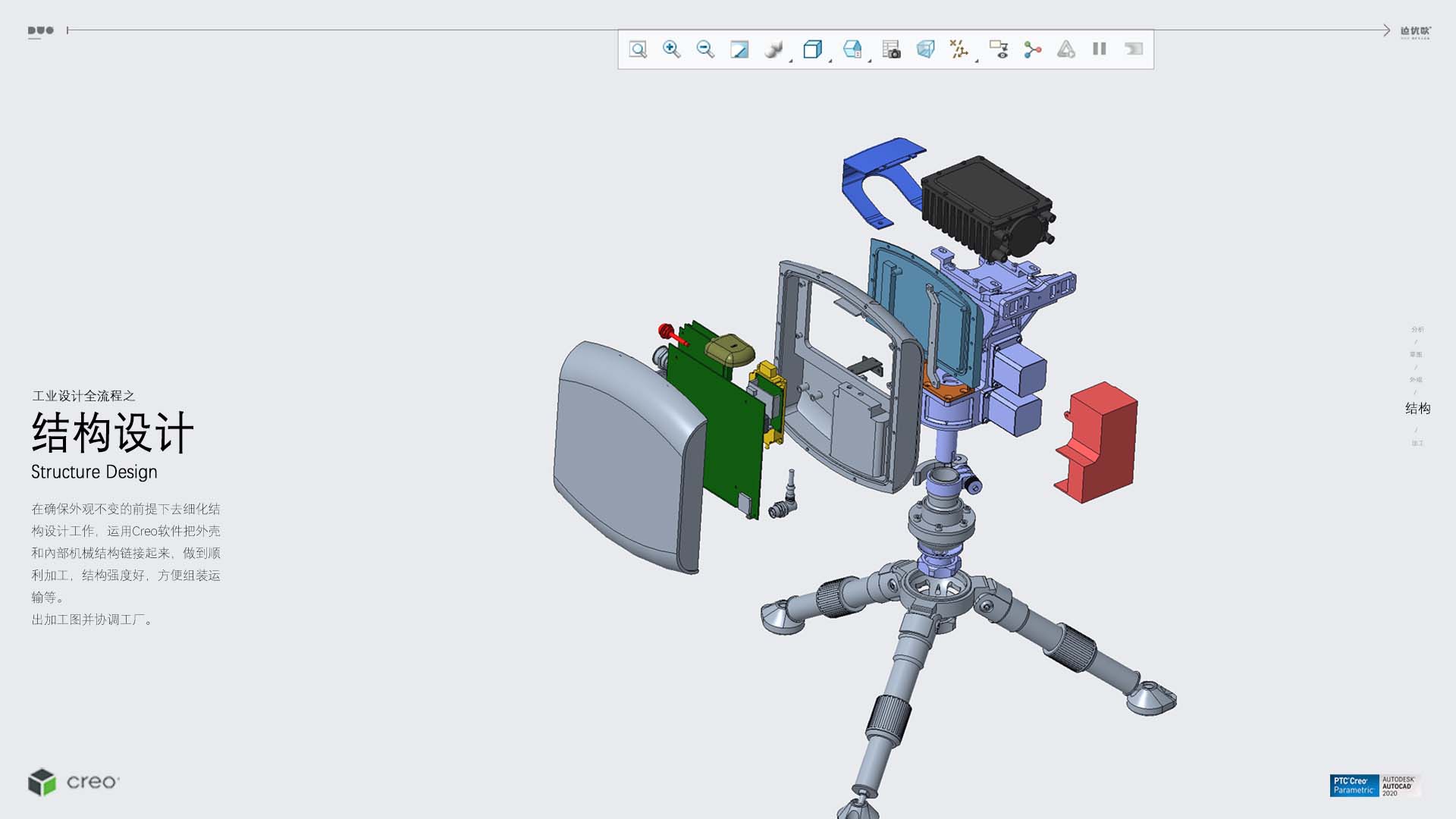Click the Autodesk AutoCAD 2020 badge
Viewport: 1456px width, 819px height.
(1399, 786)
